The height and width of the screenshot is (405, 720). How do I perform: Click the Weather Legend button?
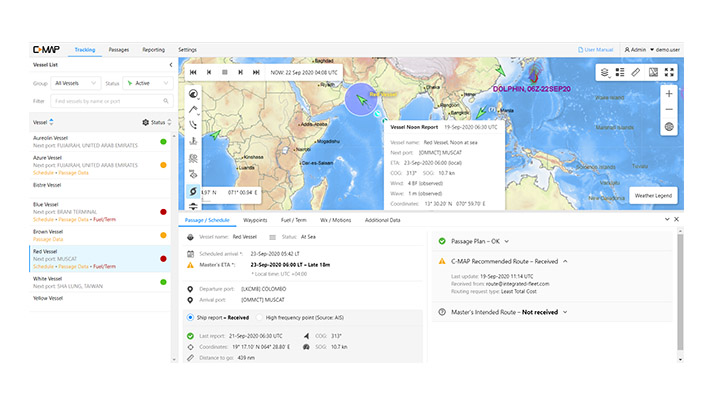pyautogui.click(x=655, y=196)
